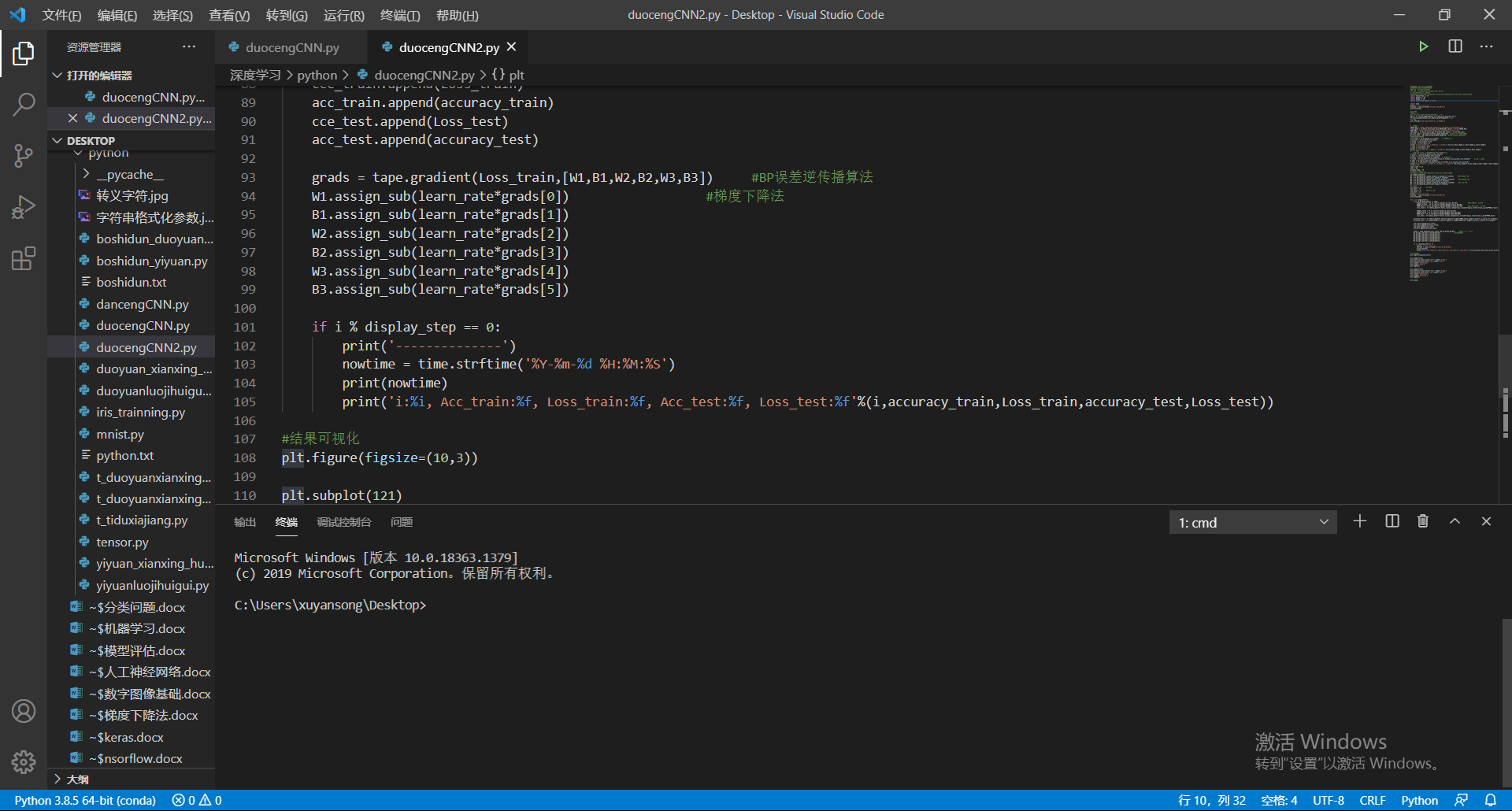
Task: Select Python 3.8.5 interpreter in status bar
Action: coord(85,800)
